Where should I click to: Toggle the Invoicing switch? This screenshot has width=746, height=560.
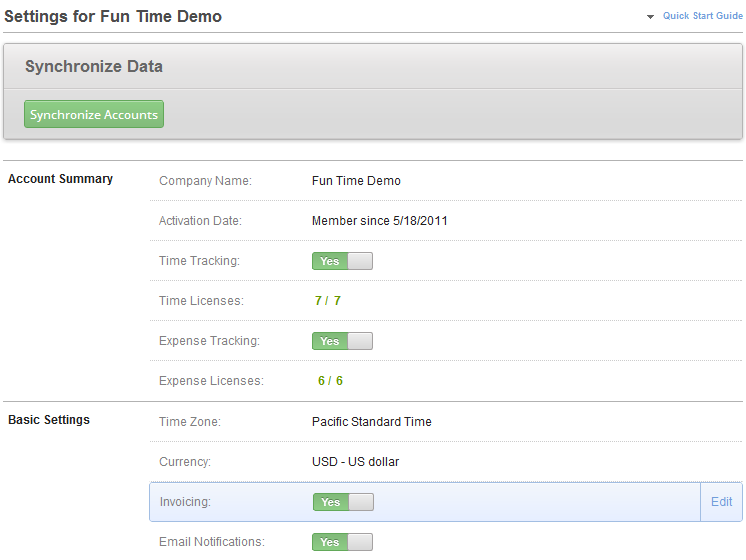coord(343,501)
